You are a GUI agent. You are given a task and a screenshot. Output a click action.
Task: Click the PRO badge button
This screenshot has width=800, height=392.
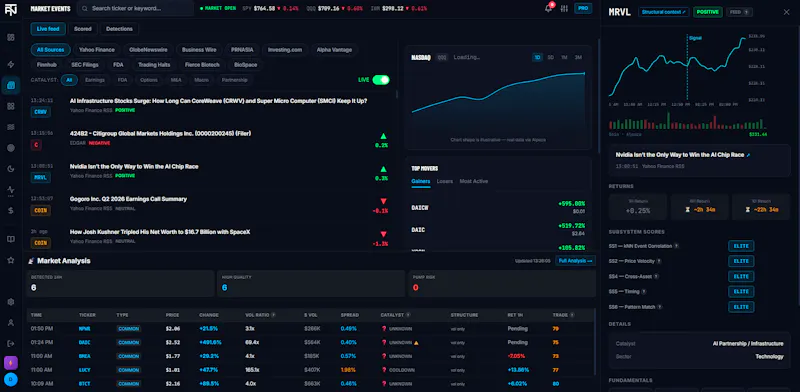(x=583, y=9)
